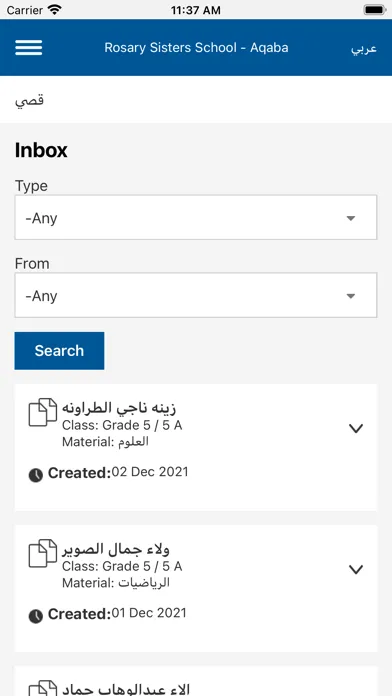
Task: Click document icon of العلوم message
Action: [x=43, y=412]
